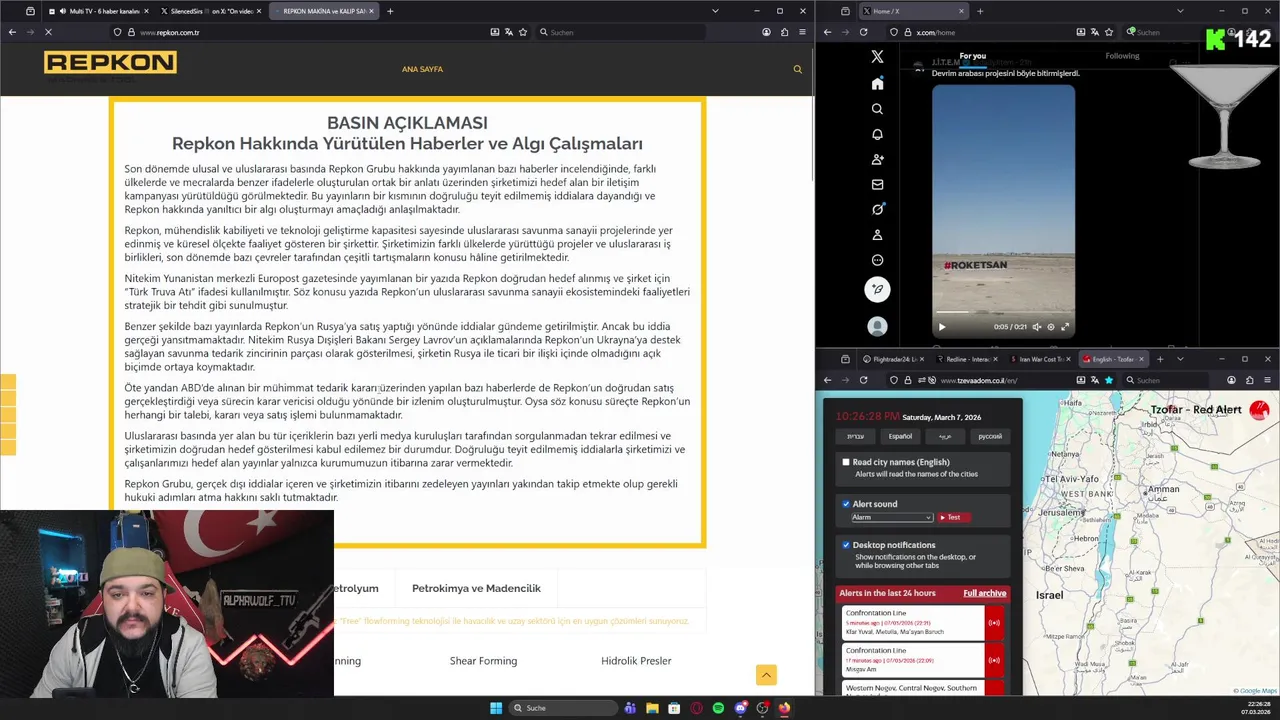Image resolution: width=1280 pixels, height=720 pixels.
Task: Open ANA SAYFA menu on Repkon
Action: (x=422, y=69)
